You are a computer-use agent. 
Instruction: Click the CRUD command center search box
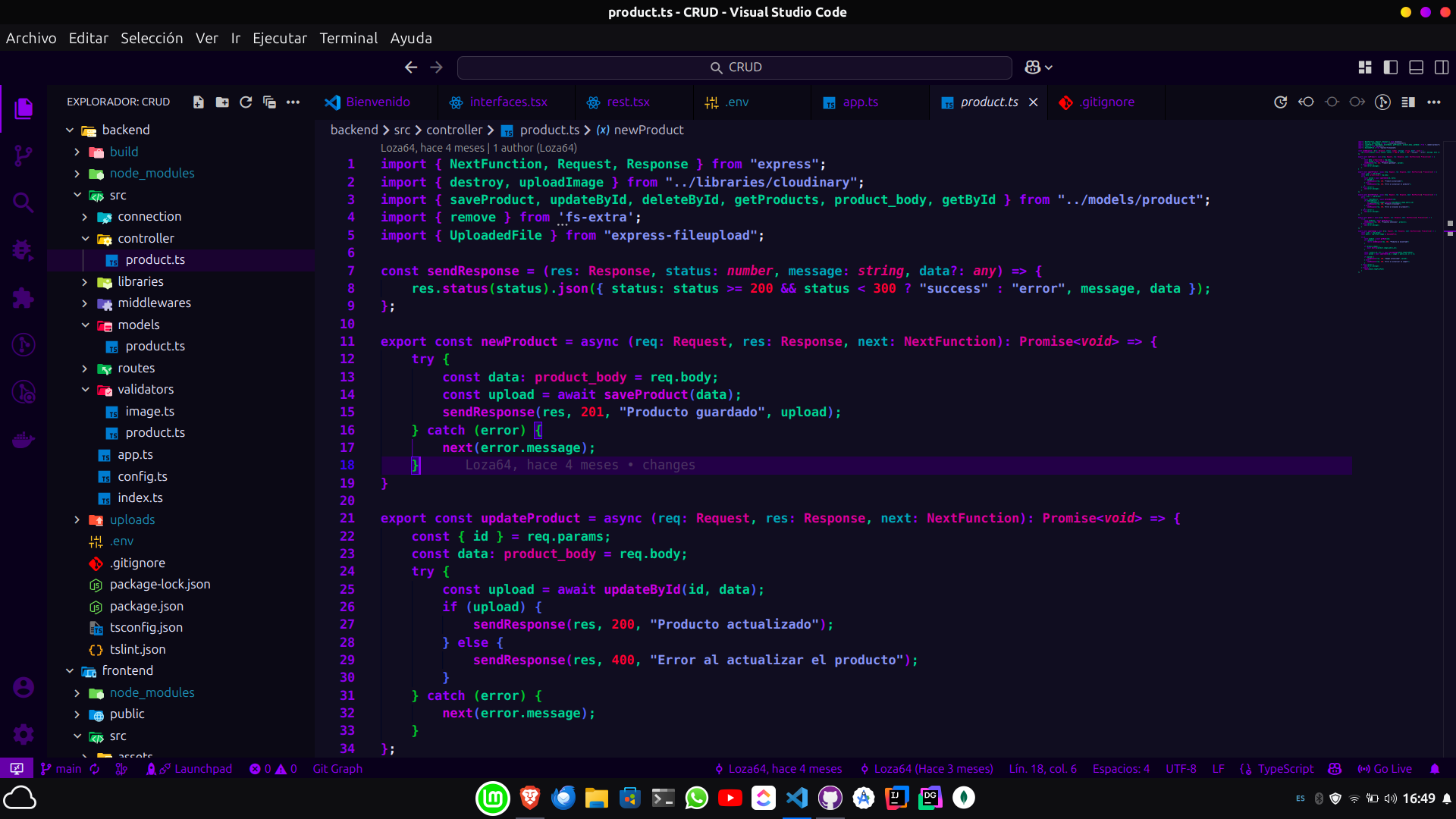click(734, 67)
